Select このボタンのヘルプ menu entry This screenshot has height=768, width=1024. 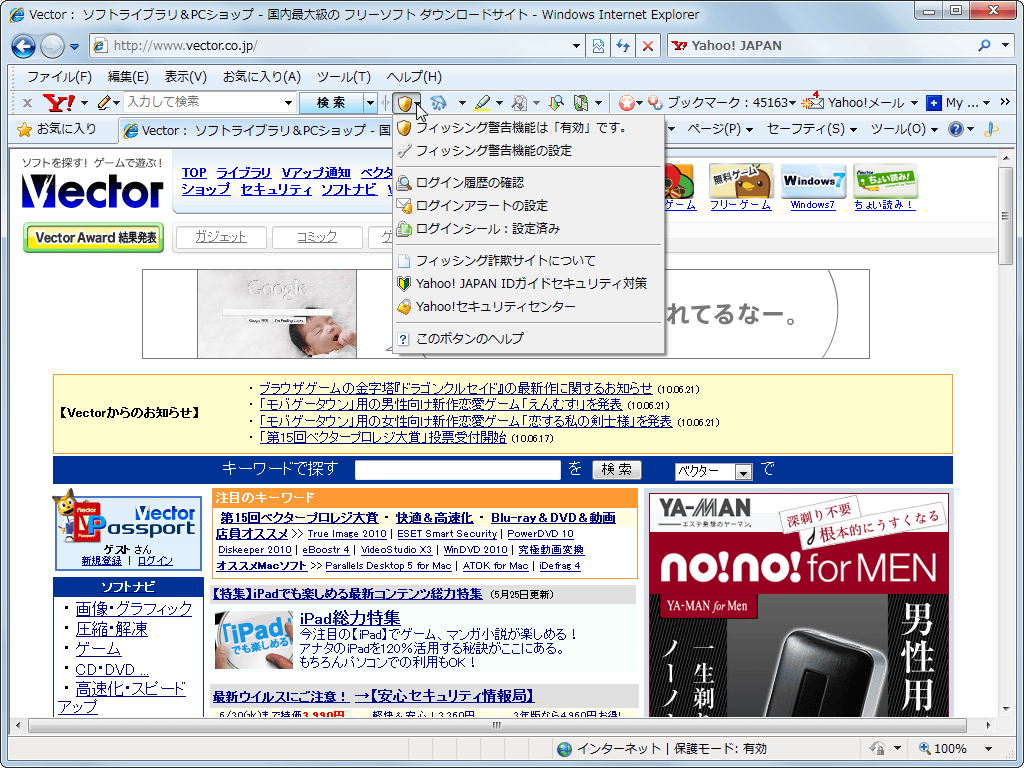point(528,338)
